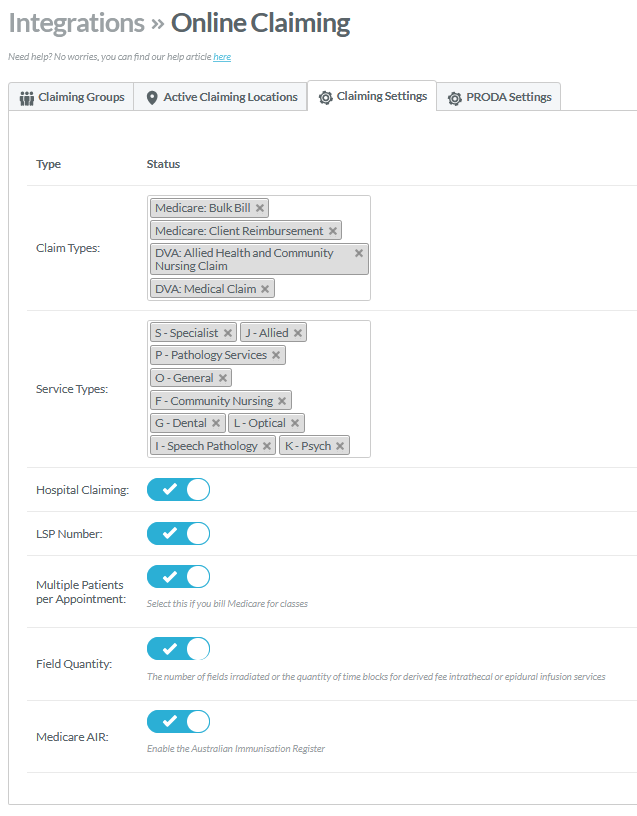Viewport: 637px width, 816px height.
Task: Switch to Active Claiming Locations tab
Action: tap(221, 97)
